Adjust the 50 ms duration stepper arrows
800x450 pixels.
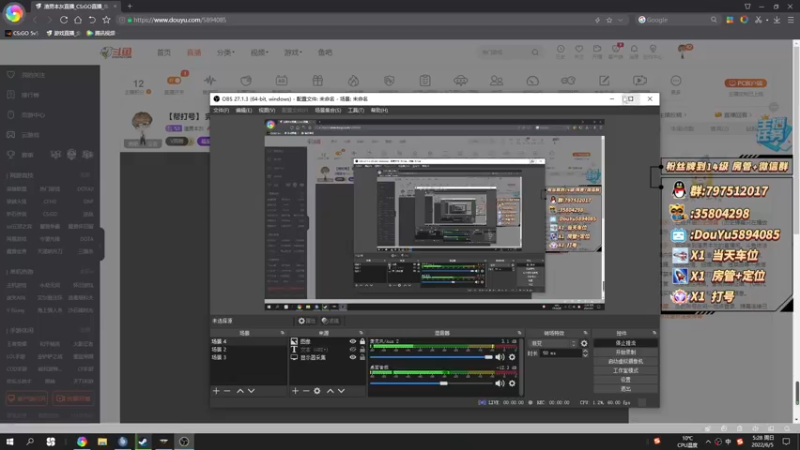click(585, 353)
